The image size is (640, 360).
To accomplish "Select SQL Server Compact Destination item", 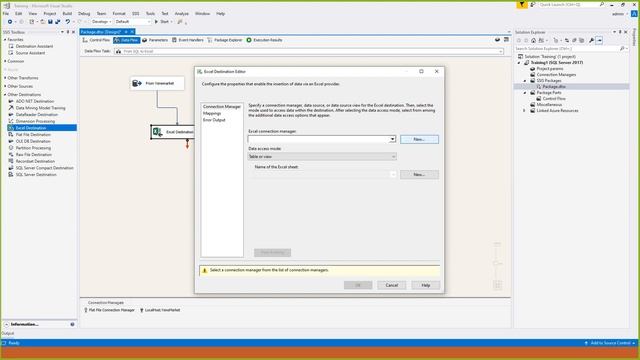I will [x=44, y=168].
